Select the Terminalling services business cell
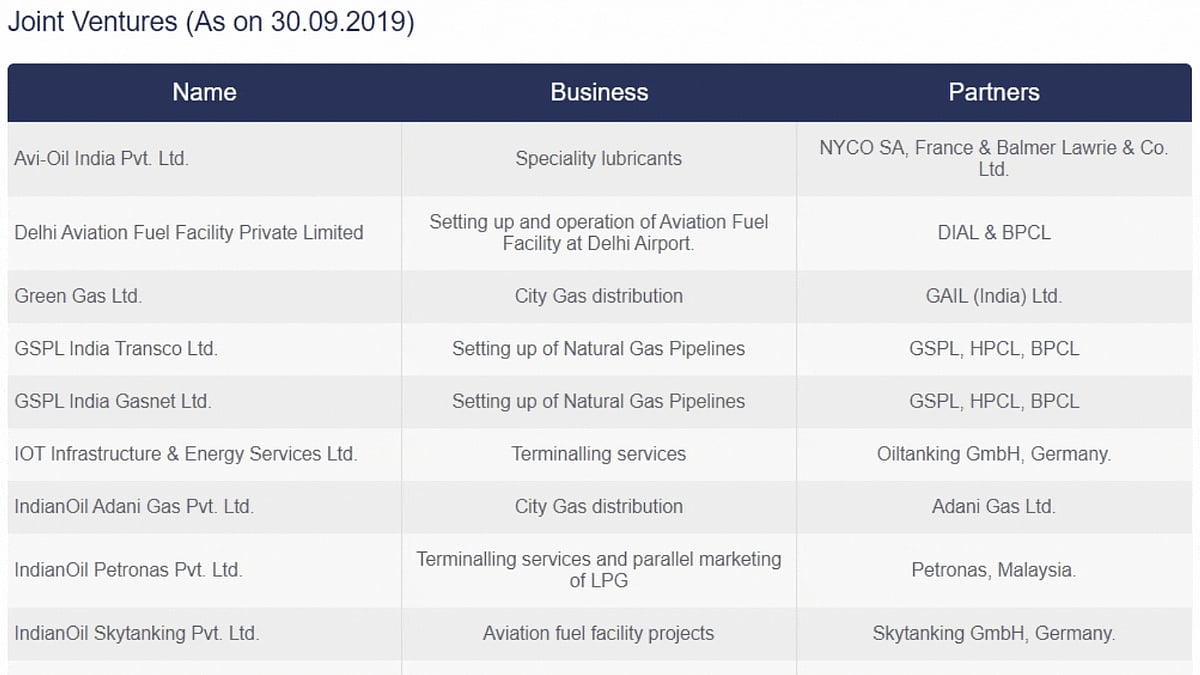Screen dimensions: 1200x675 599,454
